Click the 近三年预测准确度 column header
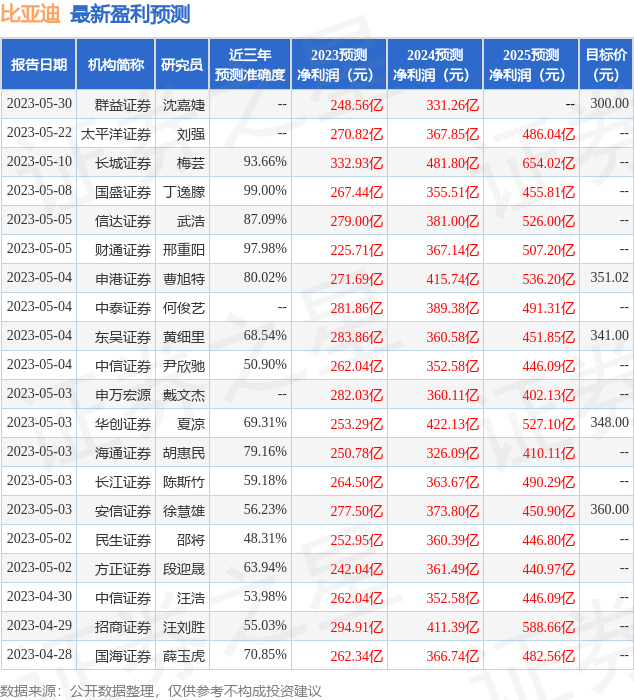This screenshot has width=634, height=700. (x=250, y=64)
